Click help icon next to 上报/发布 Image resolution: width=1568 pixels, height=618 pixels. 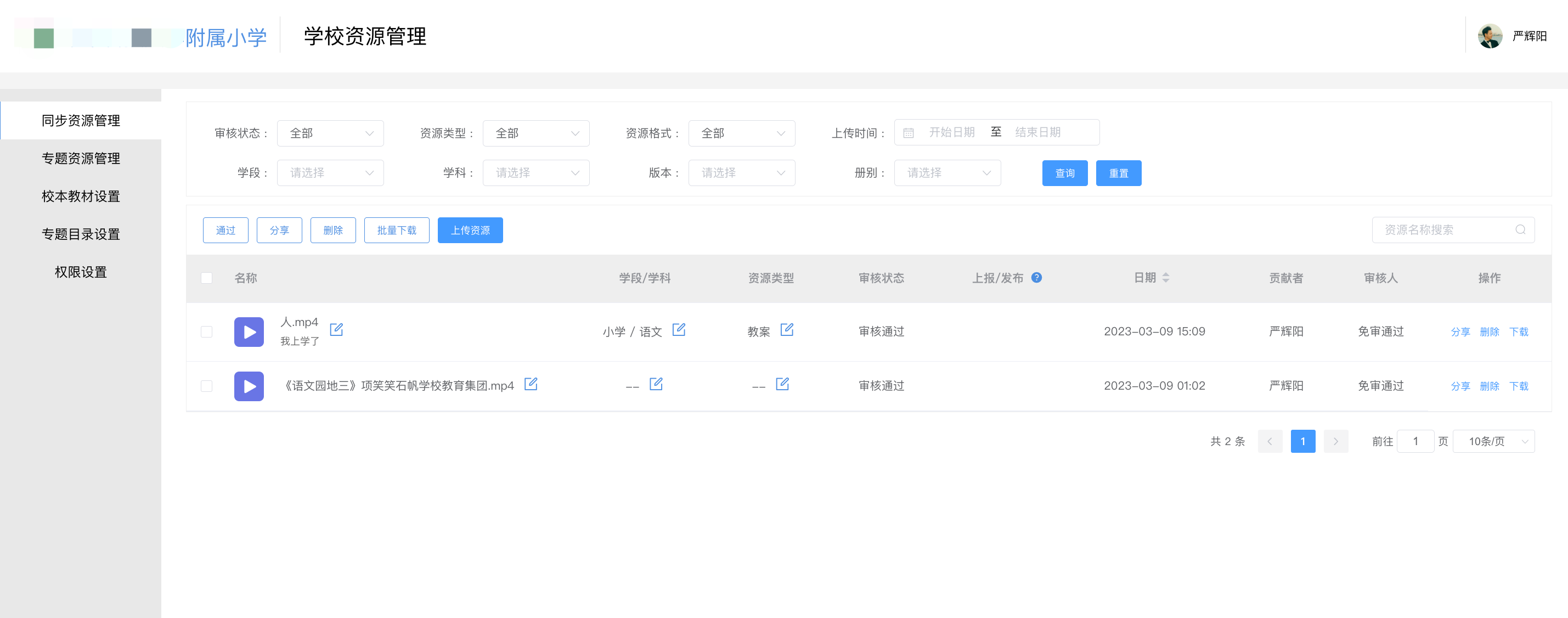(1036, 278)
